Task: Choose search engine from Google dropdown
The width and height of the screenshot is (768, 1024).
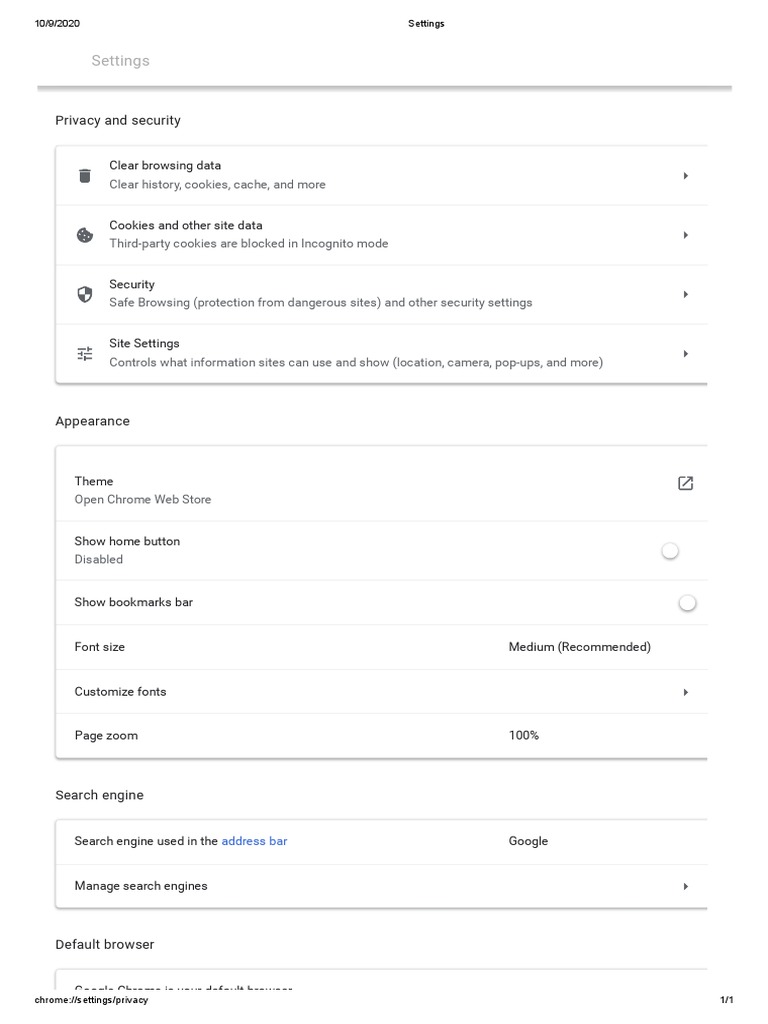Action: (528, 842)
